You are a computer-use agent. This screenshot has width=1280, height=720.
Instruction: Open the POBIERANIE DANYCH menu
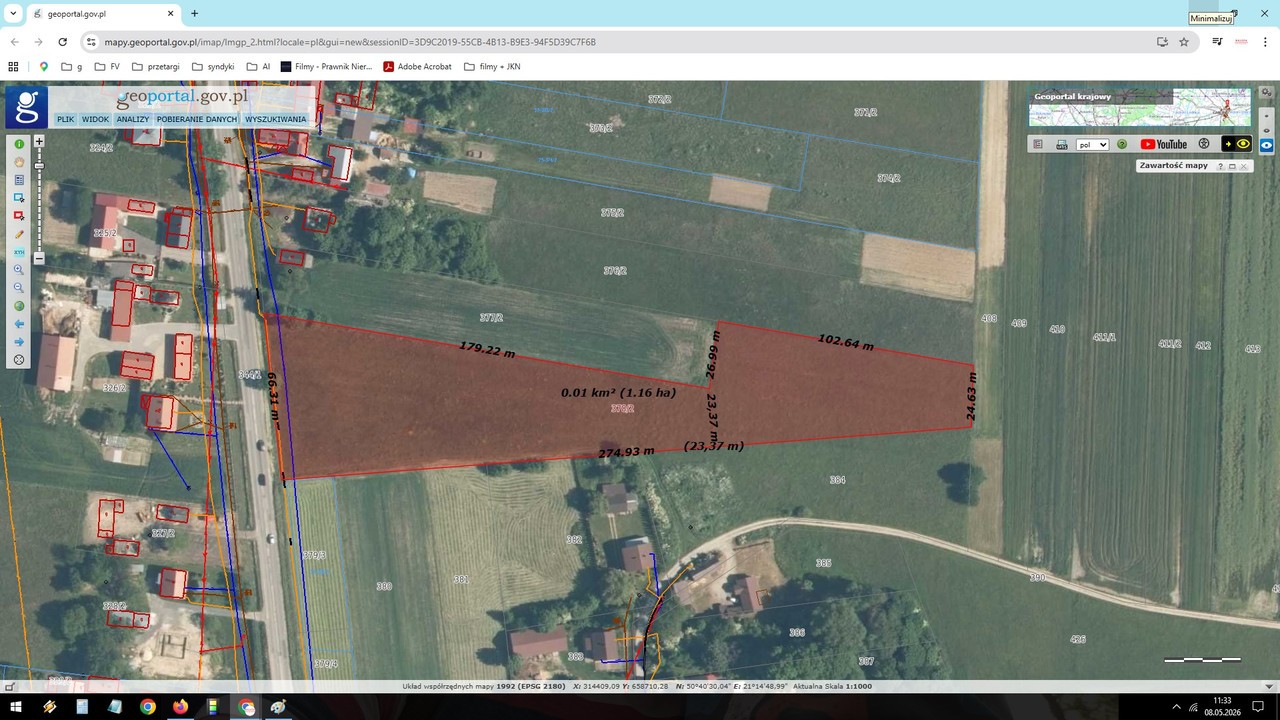click(x=197, y=119)
